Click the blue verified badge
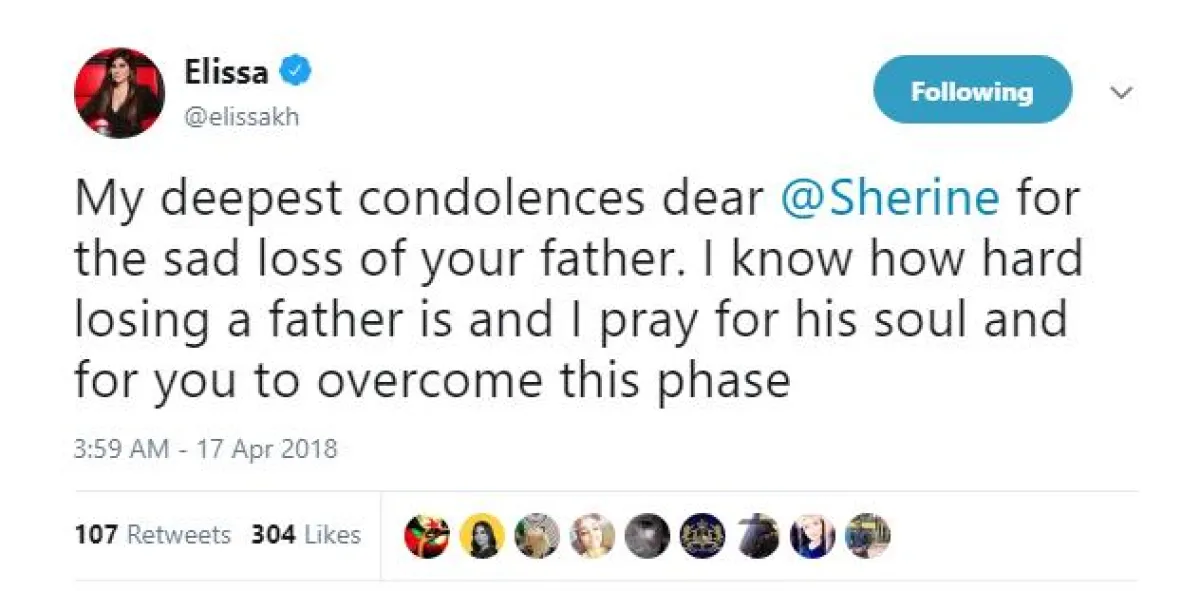 295,71
